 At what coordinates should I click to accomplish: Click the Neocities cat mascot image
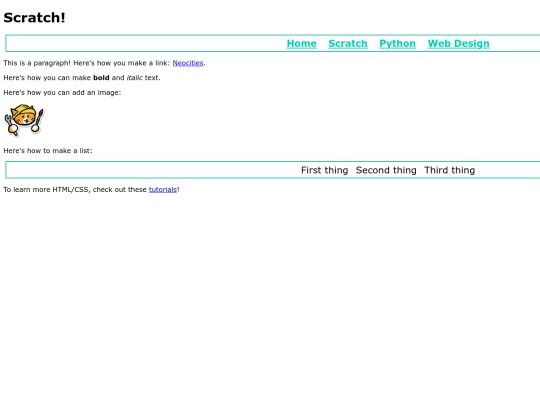coord(24,120)
